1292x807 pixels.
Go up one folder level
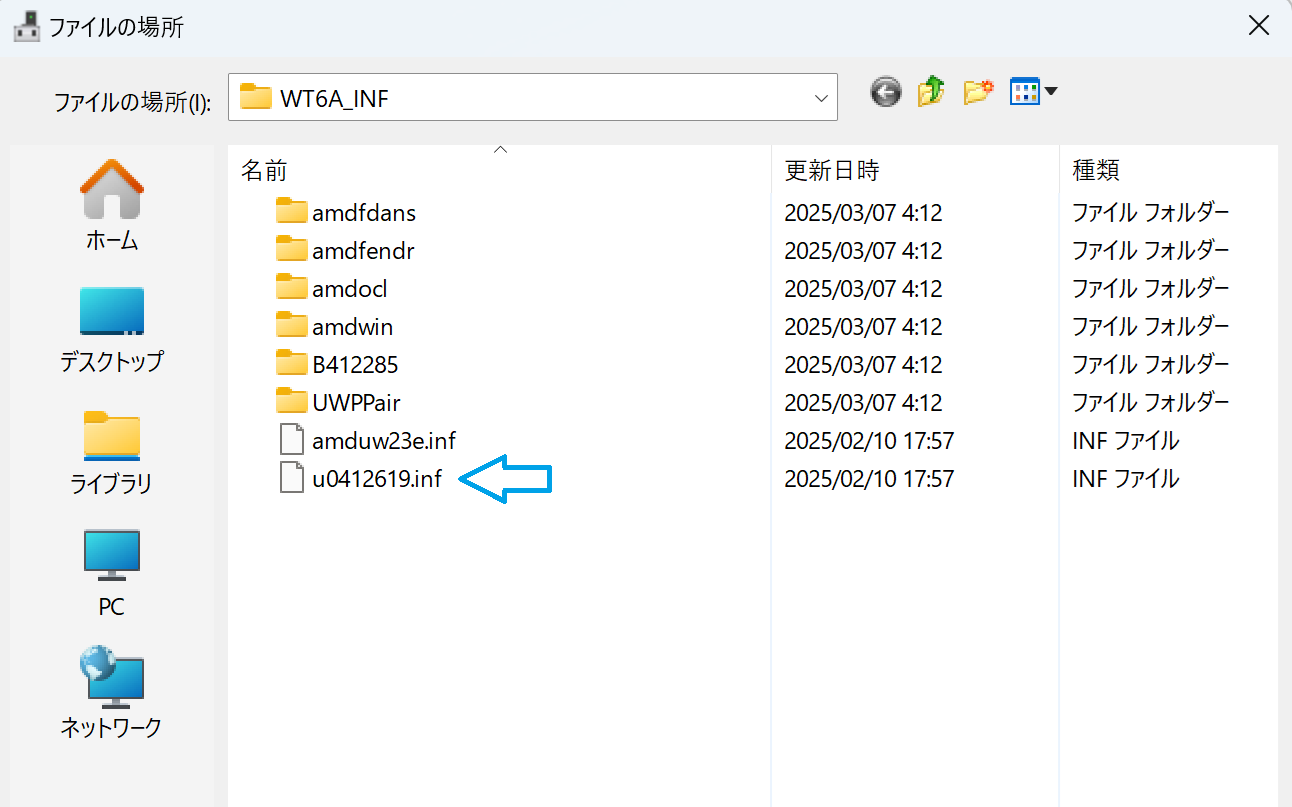click(x=931, y=93)
